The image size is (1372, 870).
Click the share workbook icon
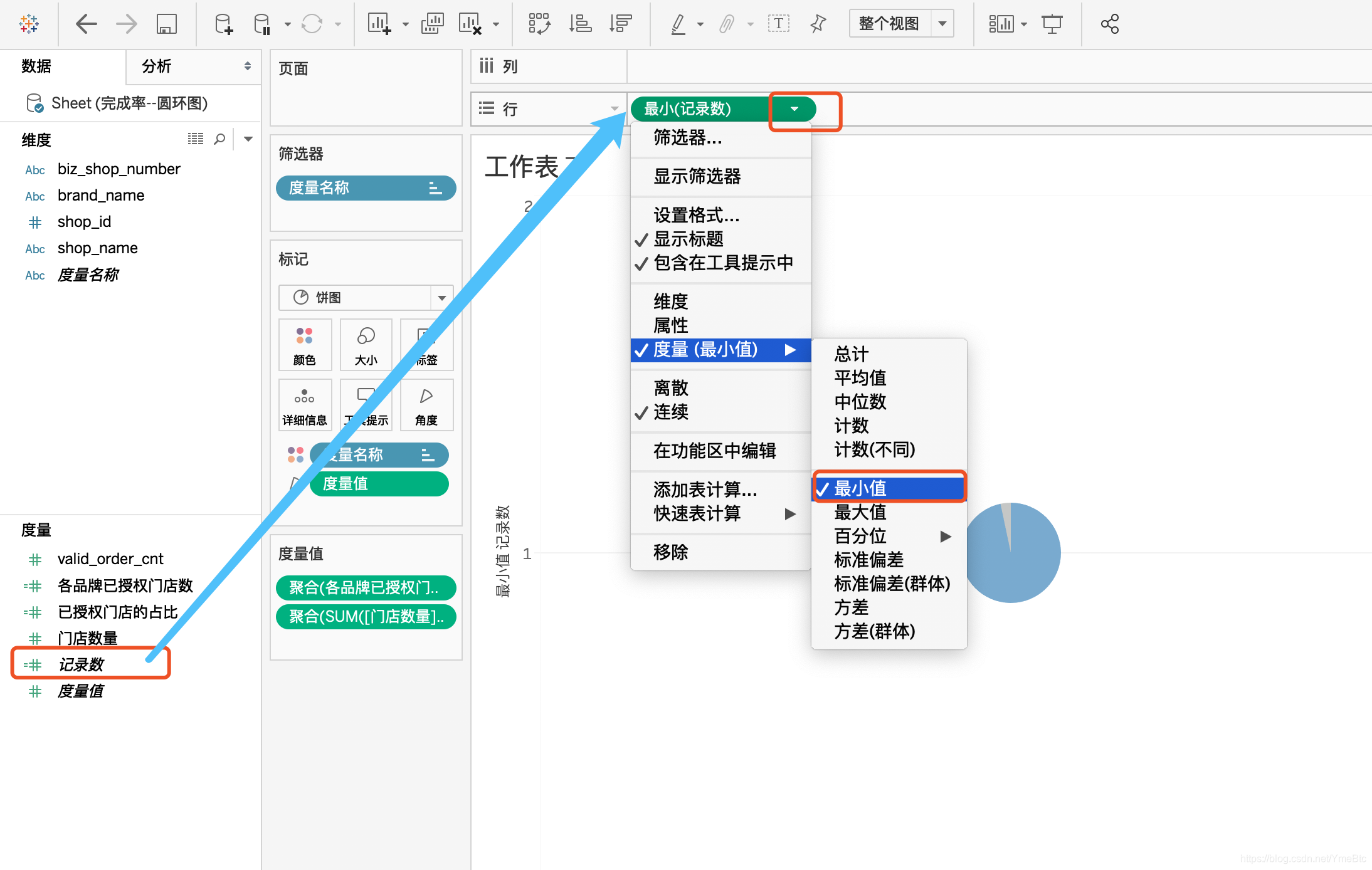[x=1110, y=24]
